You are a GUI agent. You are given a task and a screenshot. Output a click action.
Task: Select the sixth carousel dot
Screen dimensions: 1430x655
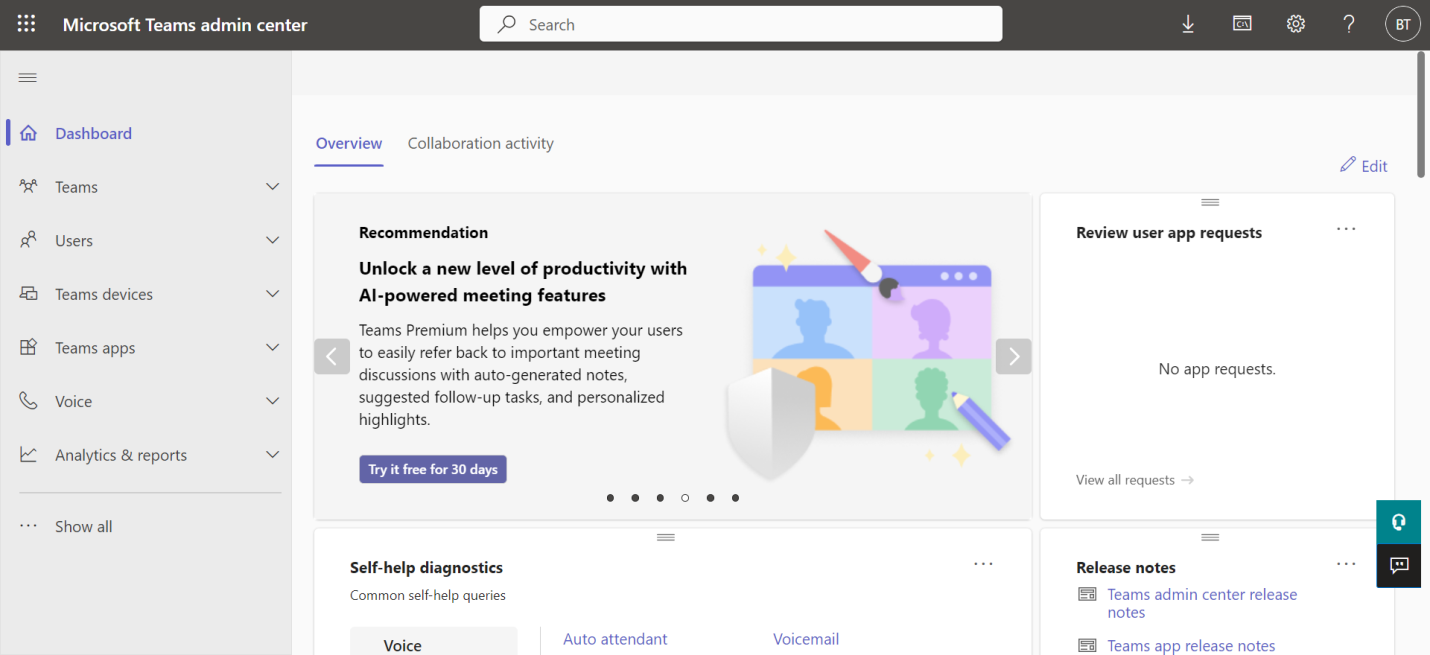[735, 497]
